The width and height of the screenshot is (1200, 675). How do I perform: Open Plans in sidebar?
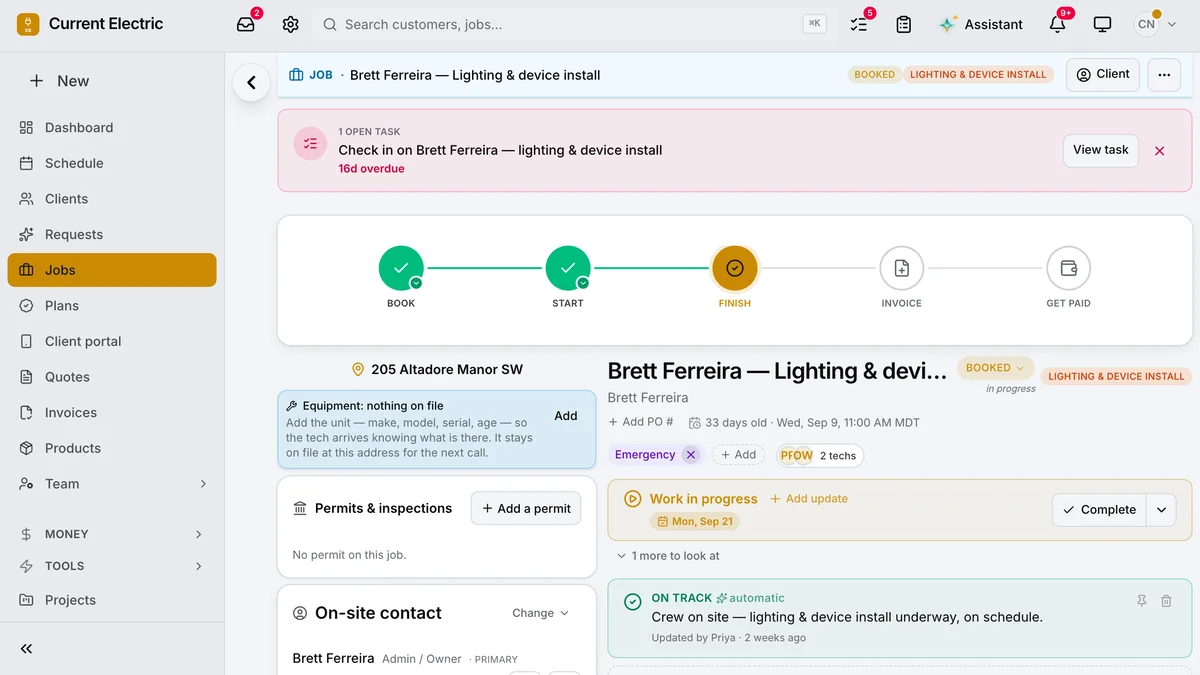coord(112,306)
